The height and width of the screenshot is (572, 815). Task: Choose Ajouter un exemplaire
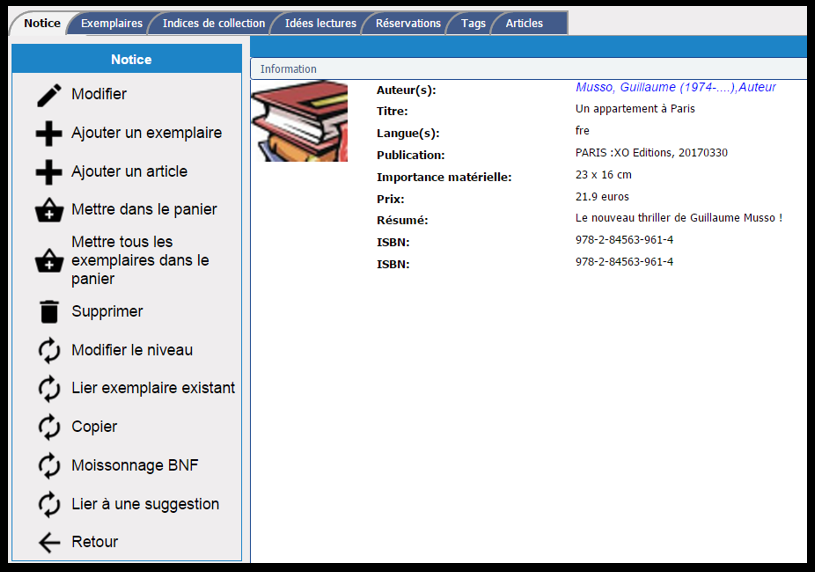147,133
